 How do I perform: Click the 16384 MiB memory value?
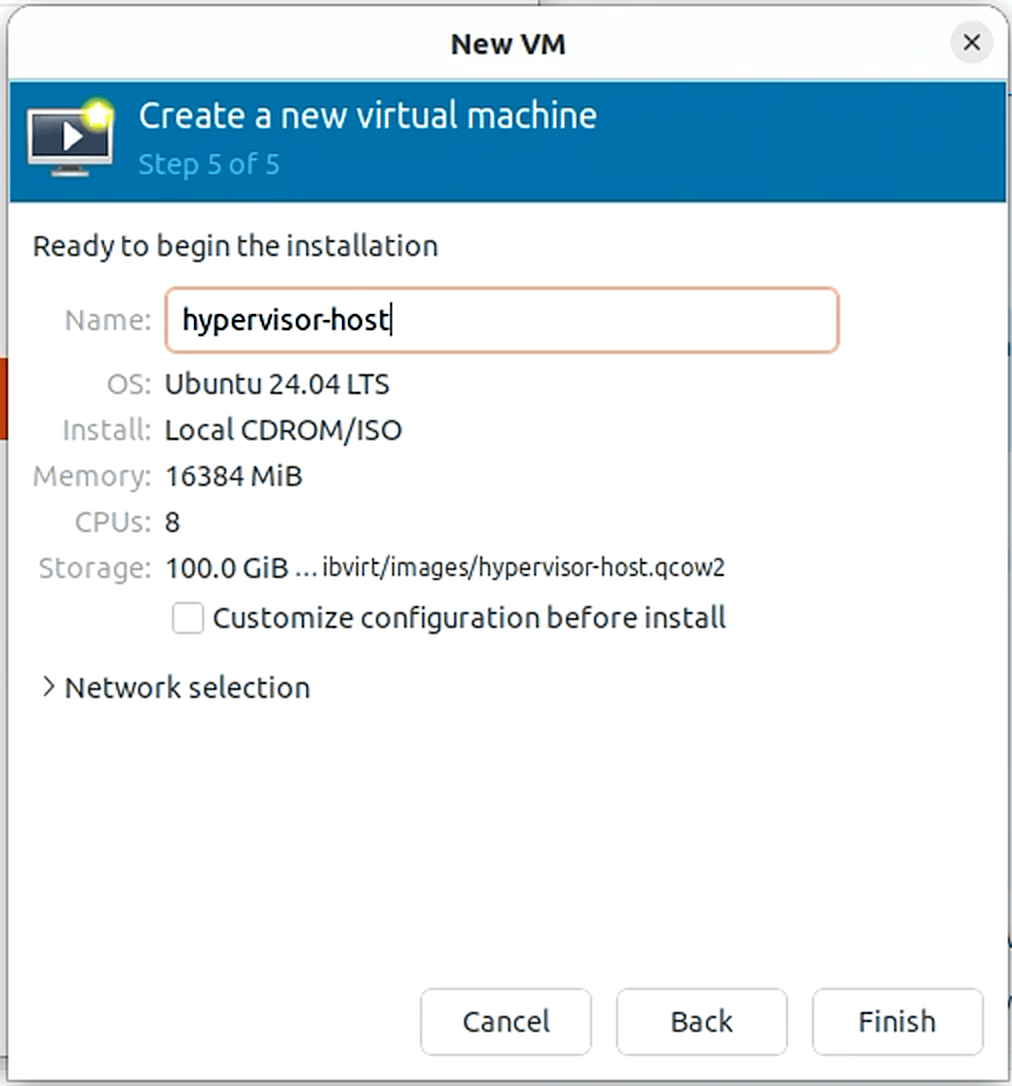[x=233, y=476]
